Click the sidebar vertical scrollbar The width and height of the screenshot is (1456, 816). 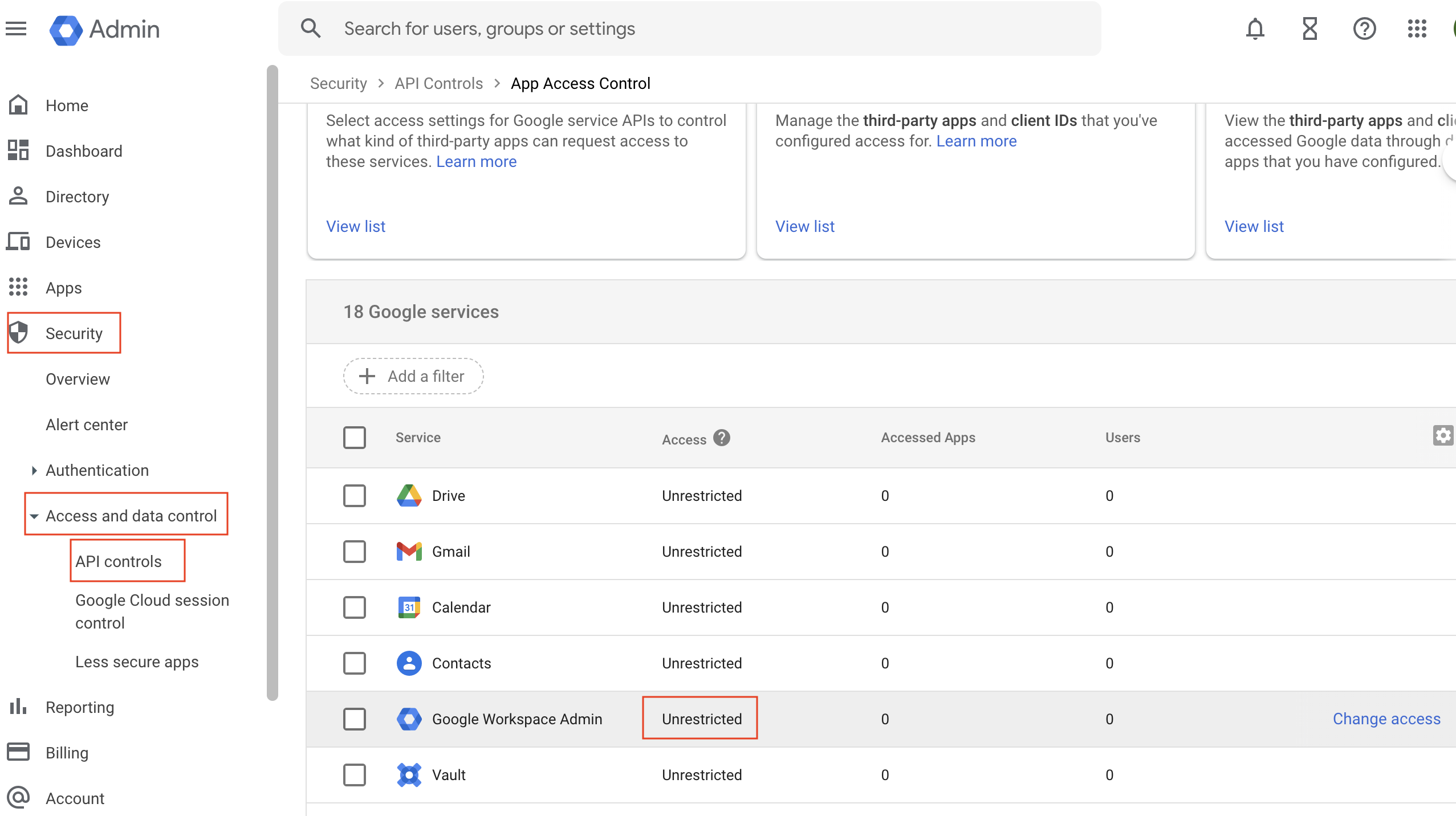click(x=273, y=382)
